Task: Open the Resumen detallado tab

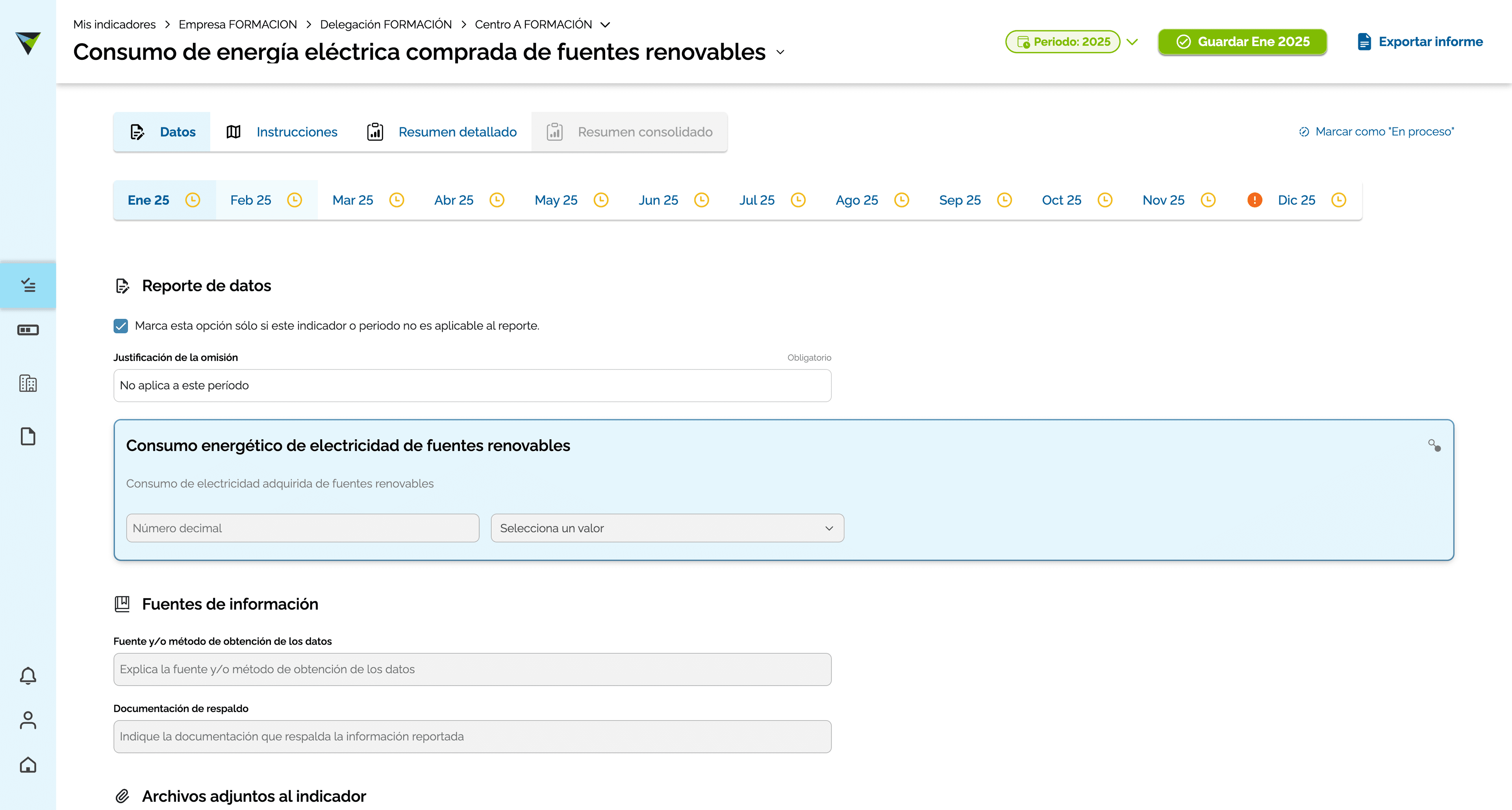Action: pos(442,132)
